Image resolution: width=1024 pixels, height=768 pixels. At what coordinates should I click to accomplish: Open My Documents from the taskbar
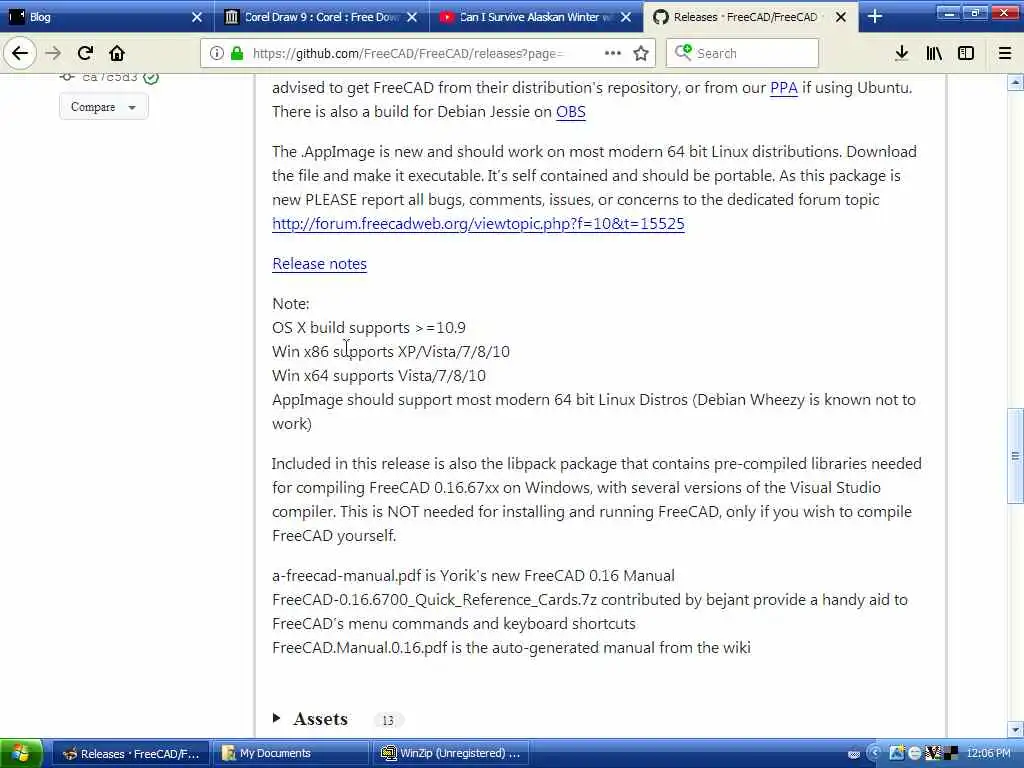point(291,754)
